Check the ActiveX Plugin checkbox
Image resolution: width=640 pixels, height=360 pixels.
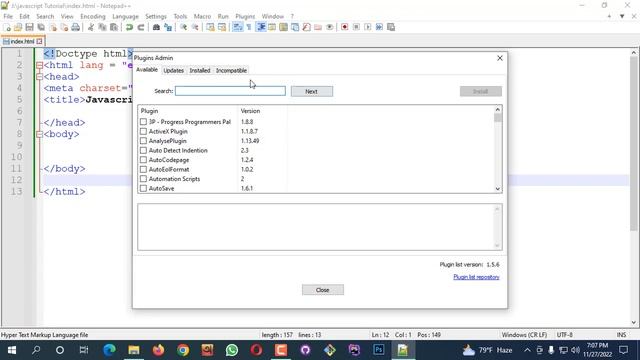coord(143,131)
